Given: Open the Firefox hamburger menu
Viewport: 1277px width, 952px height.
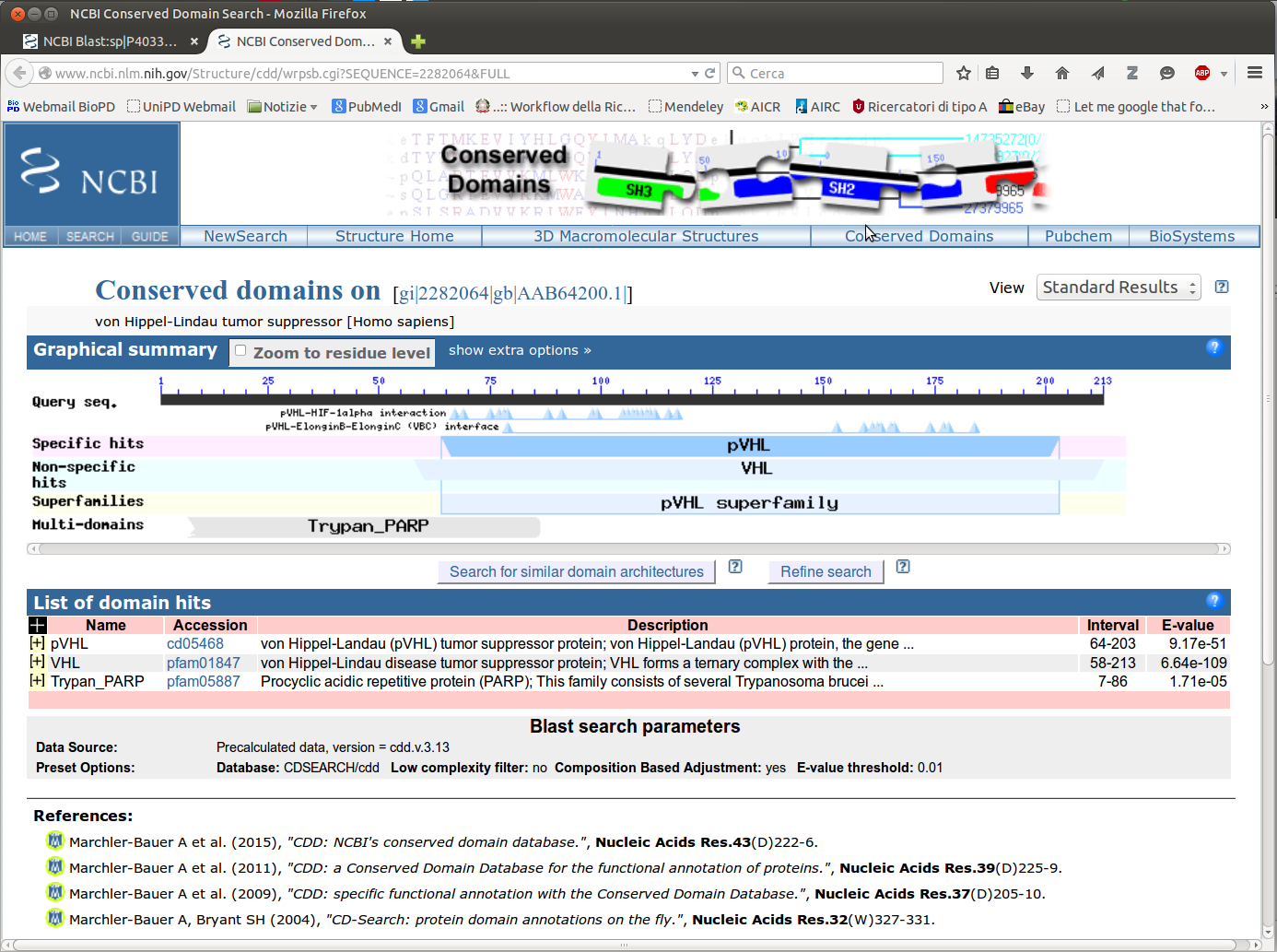Looking at the screenshot, I should [x=1255, y=73].
